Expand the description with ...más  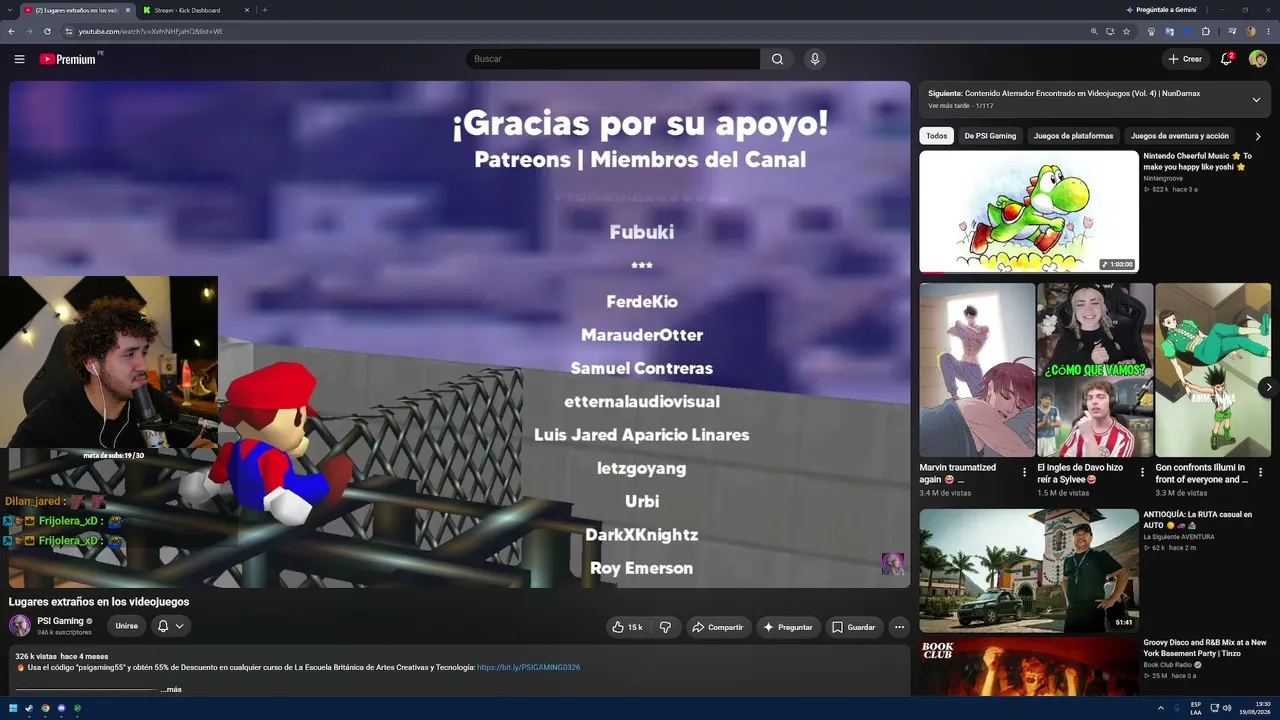(171, 689)
